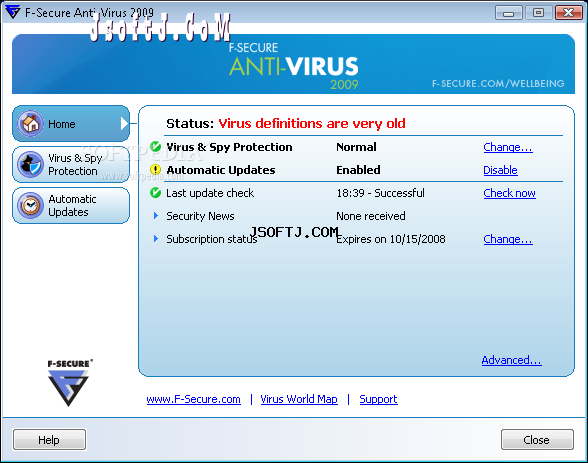This screenshot has height=463, width=588.
Task: Click the F-Secure title bar icon
Action: (x=12, y=12)
